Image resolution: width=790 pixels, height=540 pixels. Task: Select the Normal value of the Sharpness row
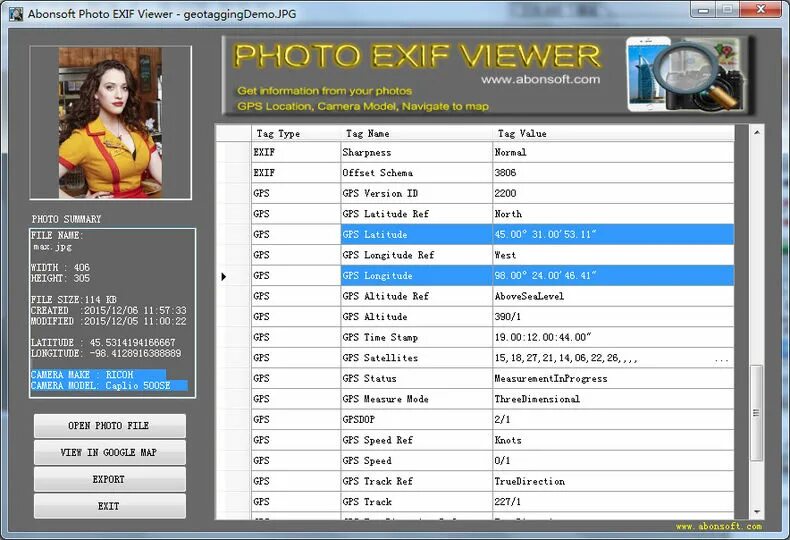(613, 153)
